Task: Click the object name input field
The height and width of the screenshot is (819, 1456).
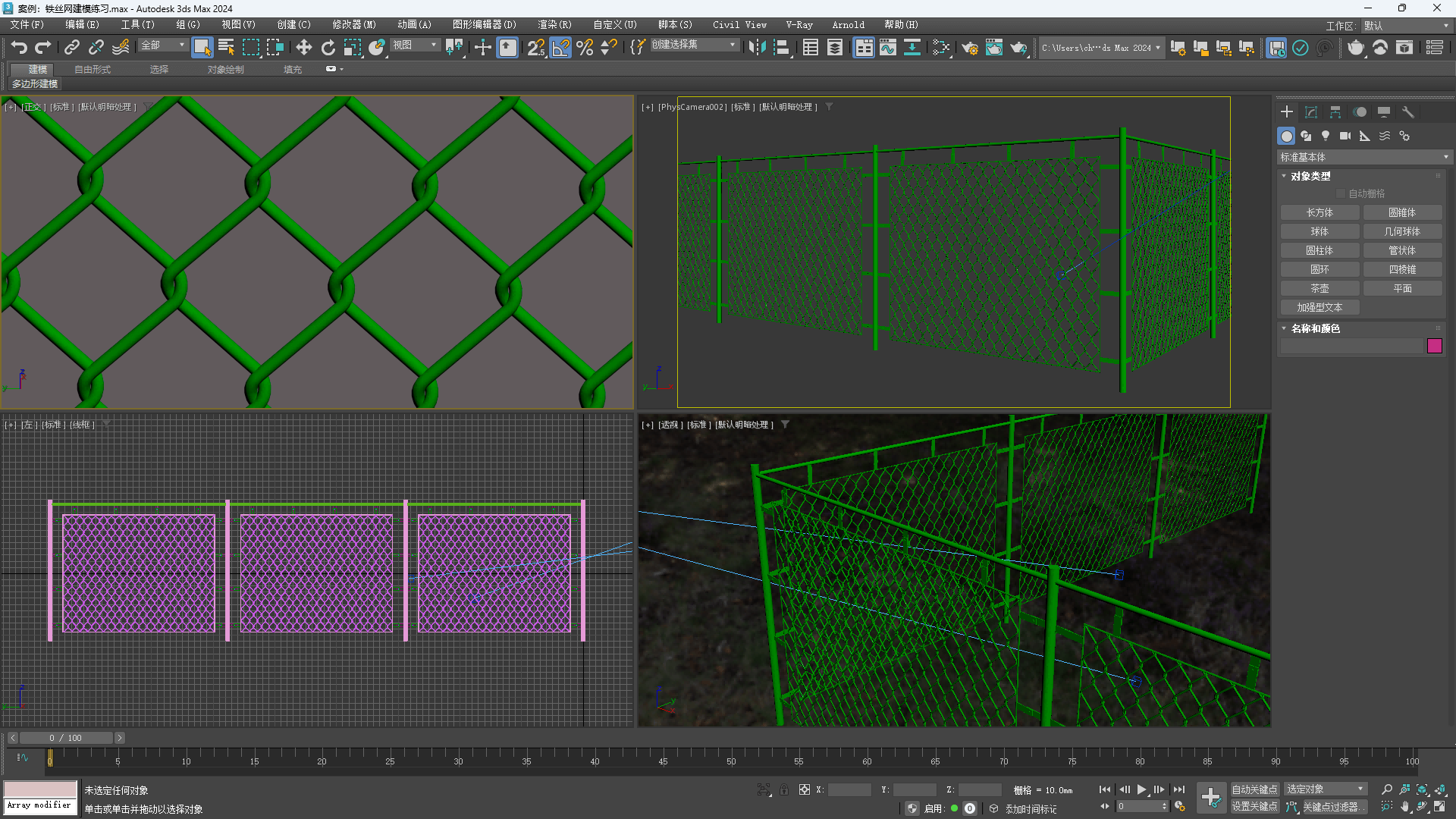Action: click(1352, 346)
